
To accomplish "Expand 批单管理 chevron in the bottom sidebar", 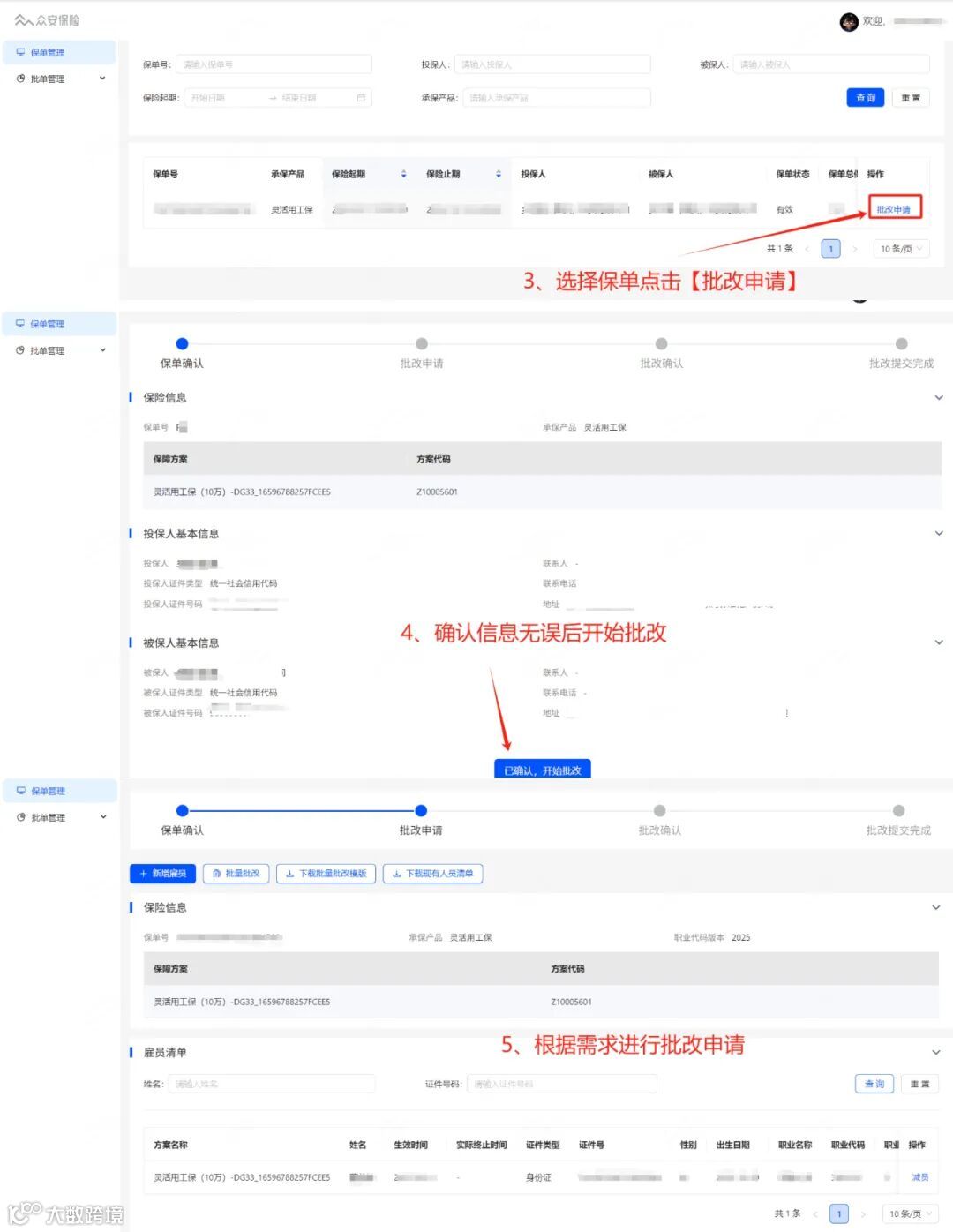I will point(102,817).
